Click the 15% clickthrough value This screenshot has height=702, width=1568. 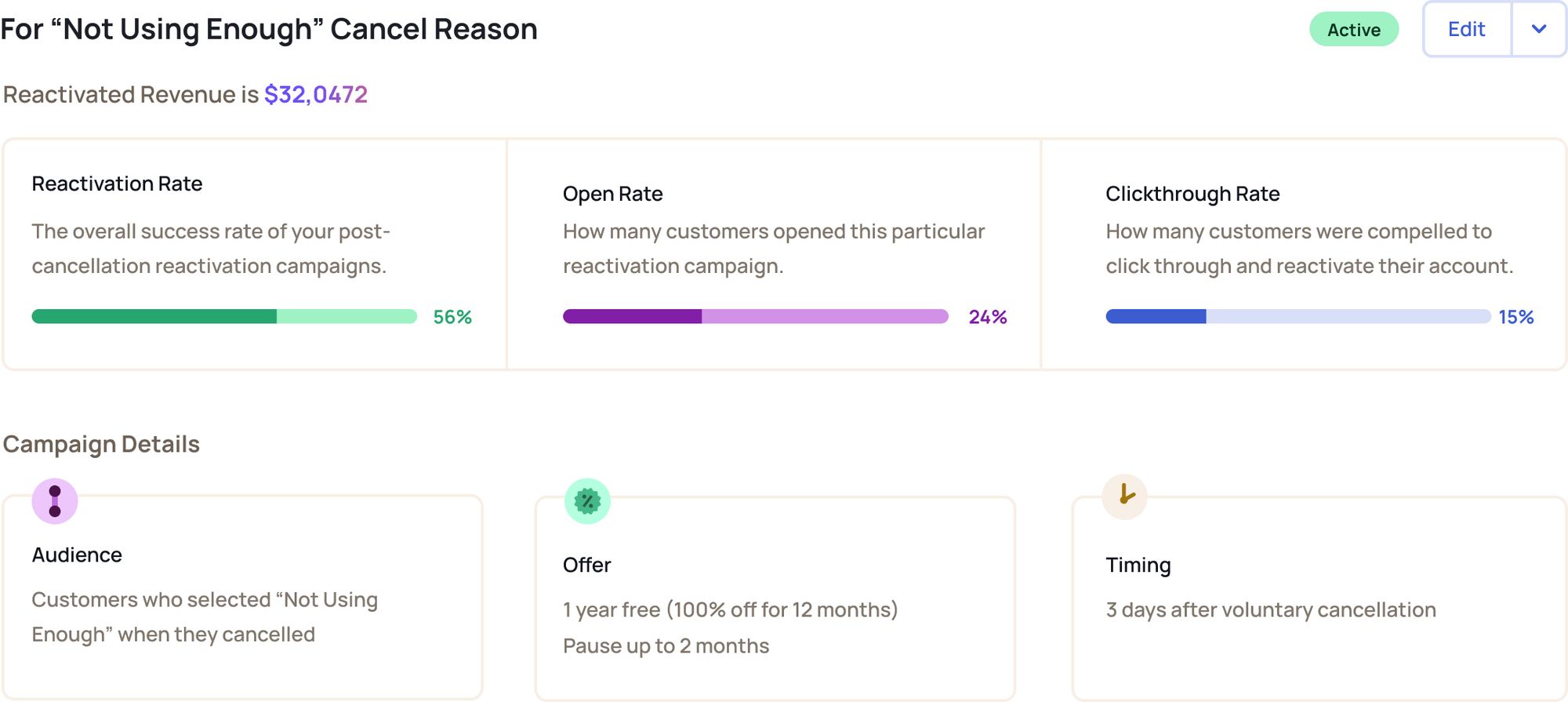[x=1516, y=317]
